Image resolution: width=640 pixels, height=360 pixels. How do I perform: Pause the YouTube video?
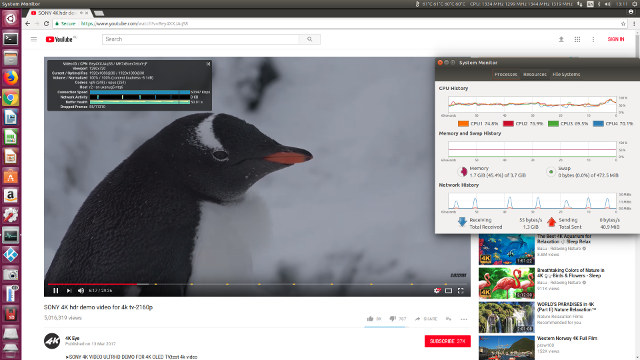pos(56,291)
